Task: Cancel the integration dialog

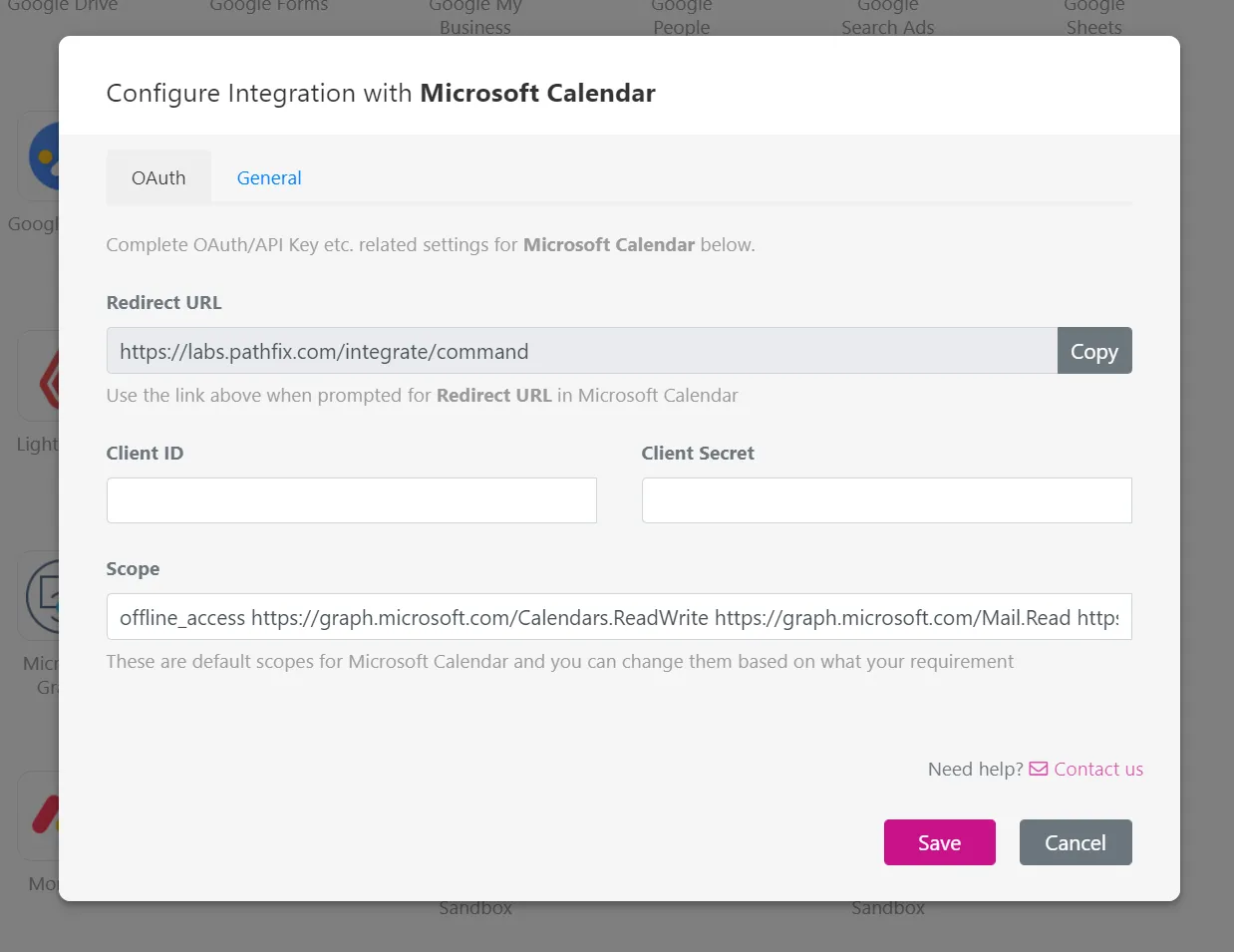Action: click(1076, 842)
